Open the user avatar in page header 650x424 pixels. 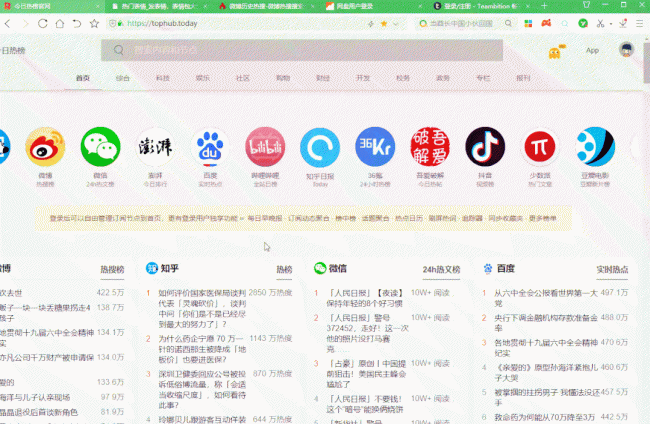(626, 50)
